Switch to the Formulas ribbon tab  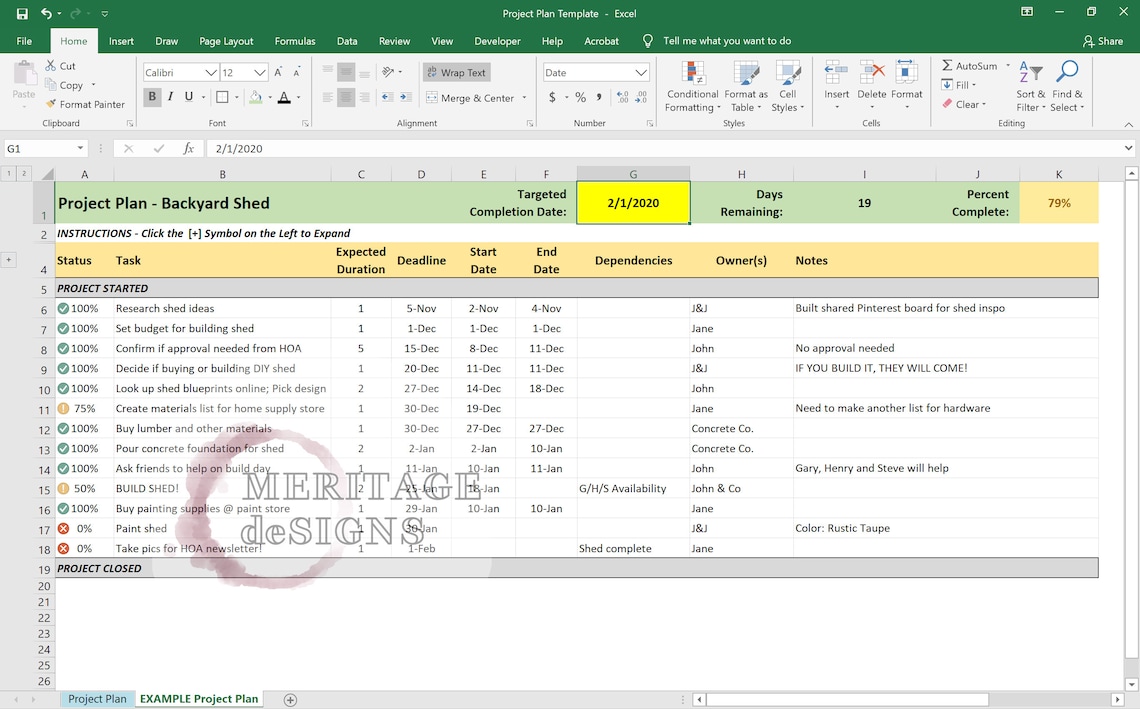(x=294, y=41)
